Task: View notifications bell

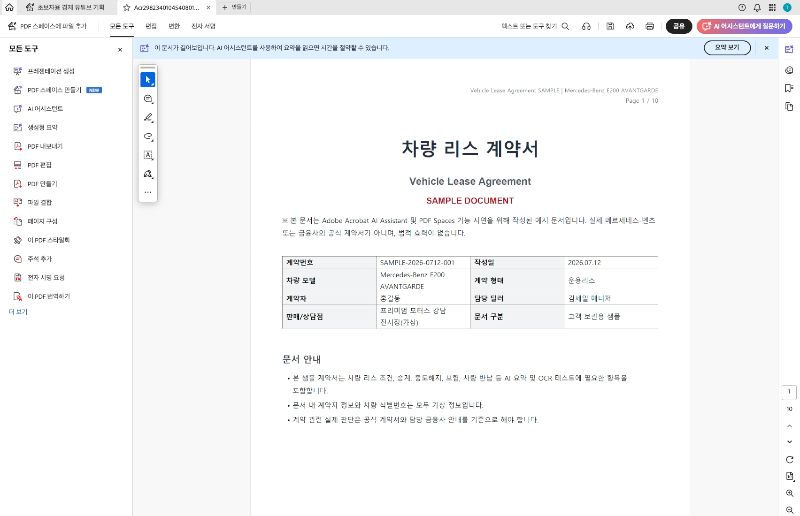Action: tap(757, 8)
